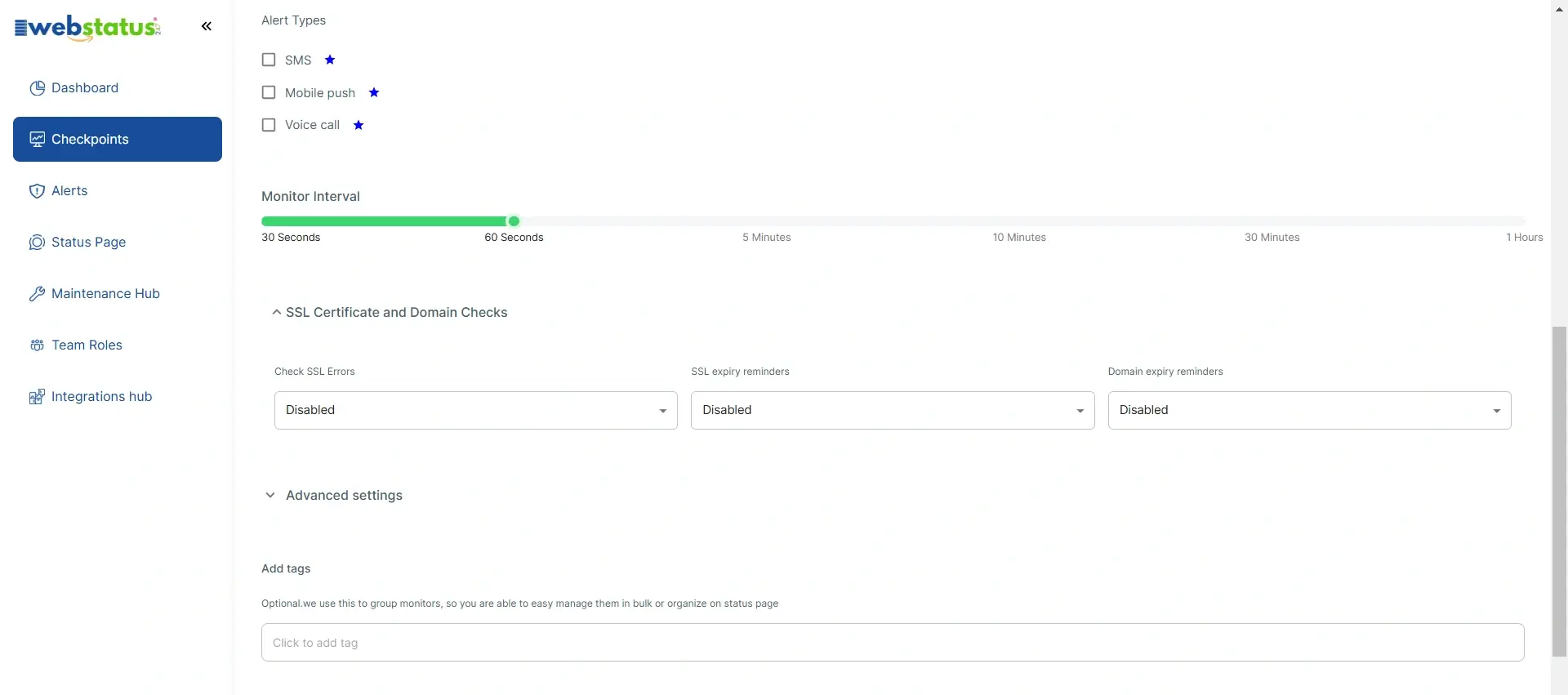Open the Integrations hub menu item
Viewport: 1568px width, 695px height.
coord(118,397)
